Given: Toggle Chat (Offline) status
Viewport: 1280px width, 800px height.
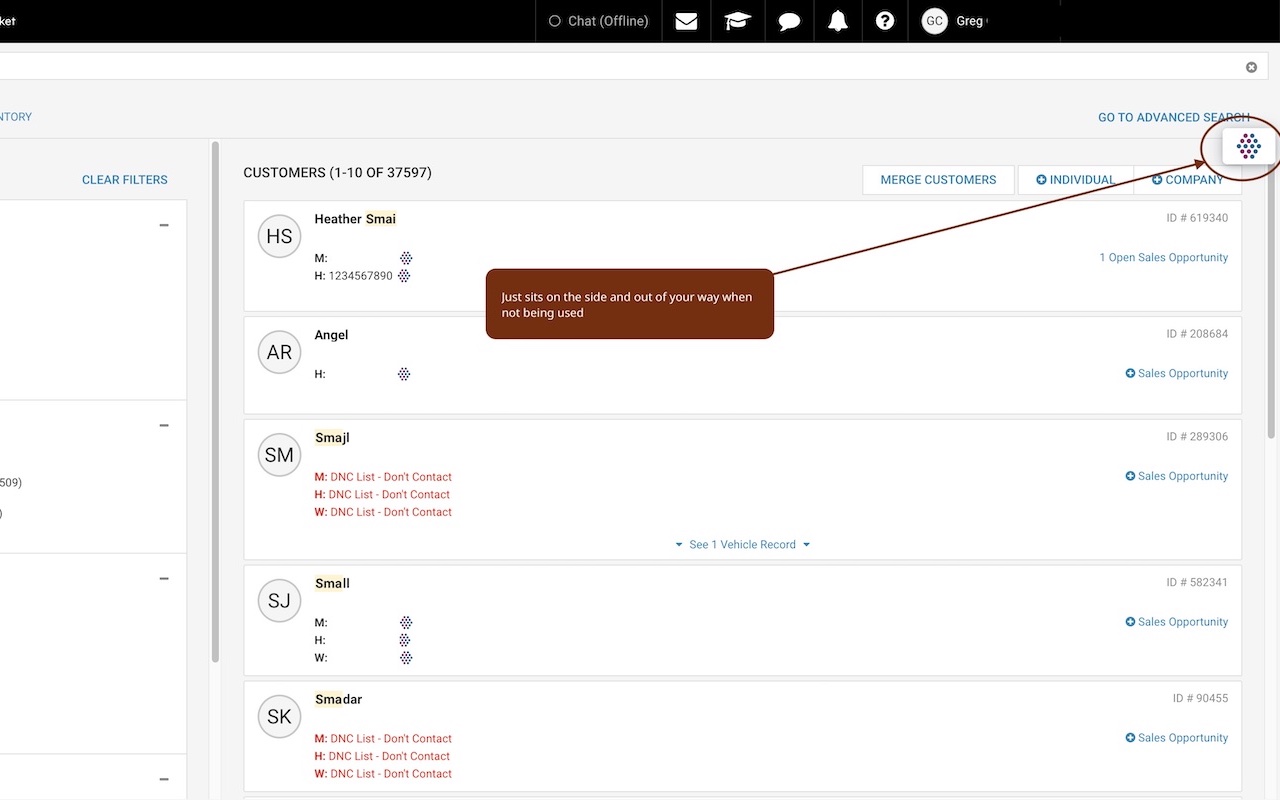Looking at the screenshot, I should pos(598,21).
